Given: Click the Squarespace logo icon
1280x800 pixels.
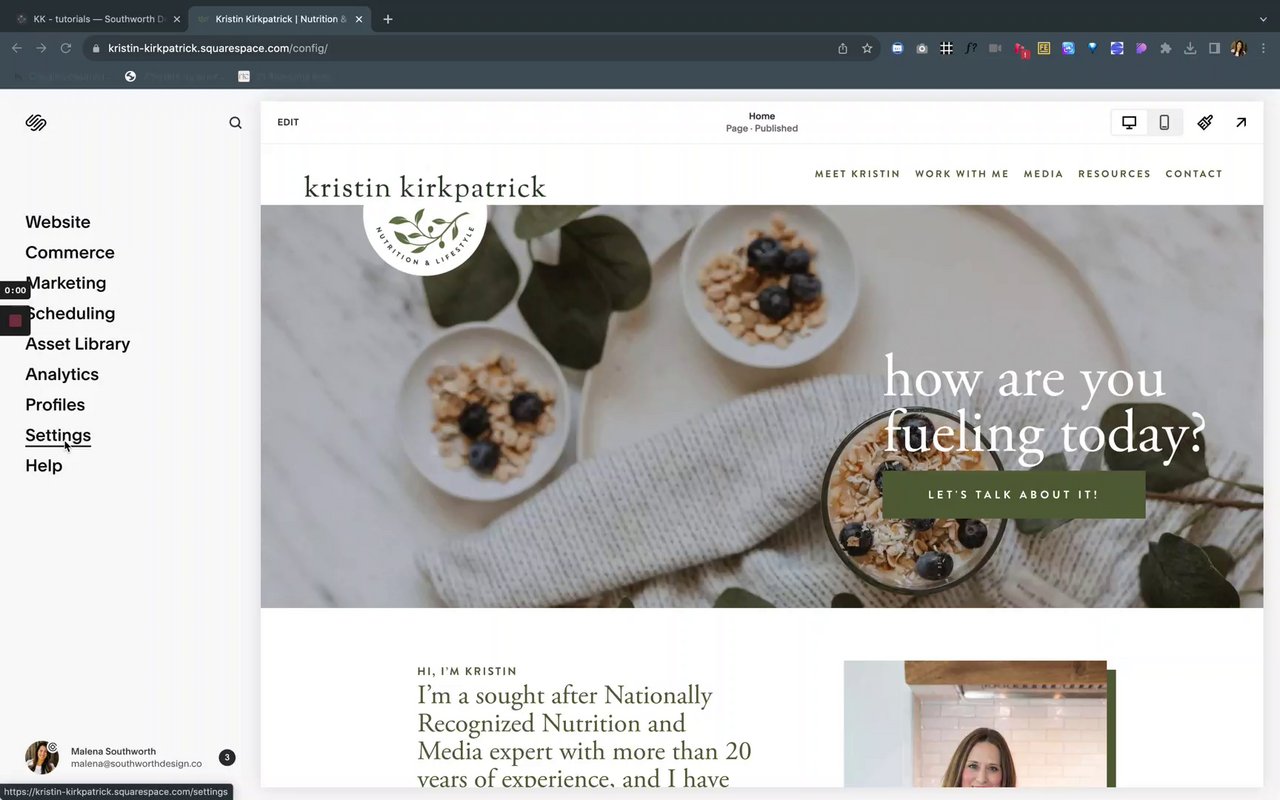Looking at the screenshot, I should [x=36, y=123].
